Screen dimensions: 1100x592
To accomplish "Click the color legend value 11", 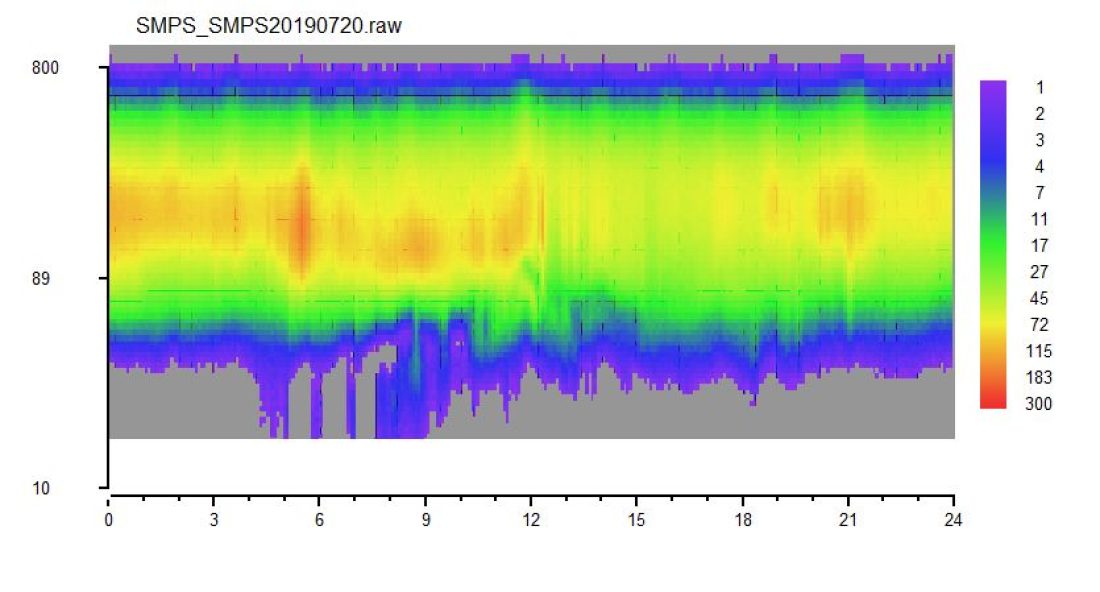I will pos(1040,220).
